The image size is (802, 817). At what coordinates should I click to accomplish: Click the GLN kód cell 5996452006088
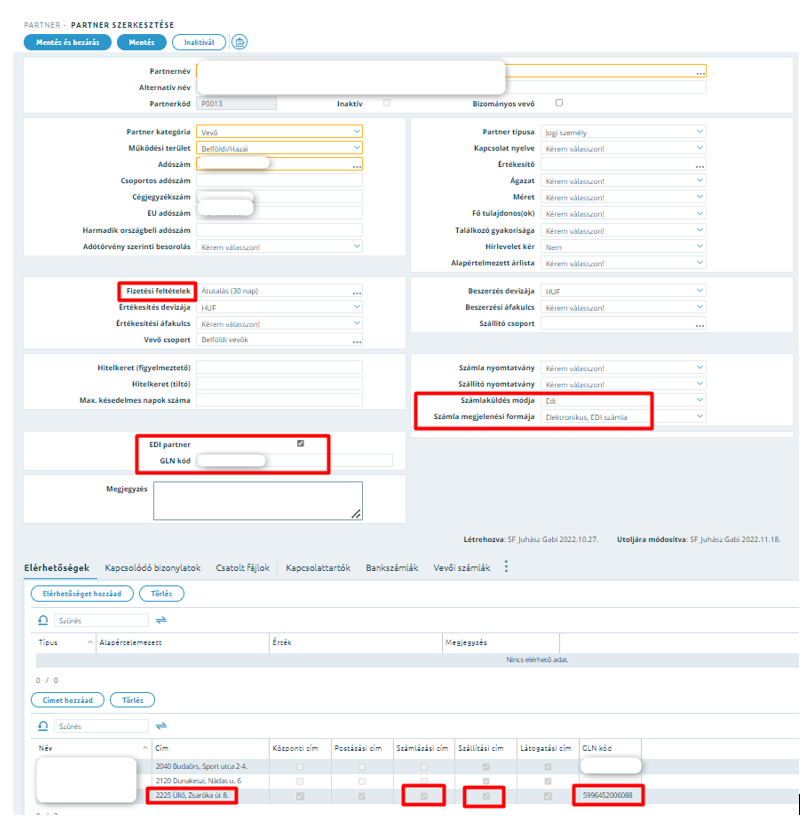coord(608,795)
